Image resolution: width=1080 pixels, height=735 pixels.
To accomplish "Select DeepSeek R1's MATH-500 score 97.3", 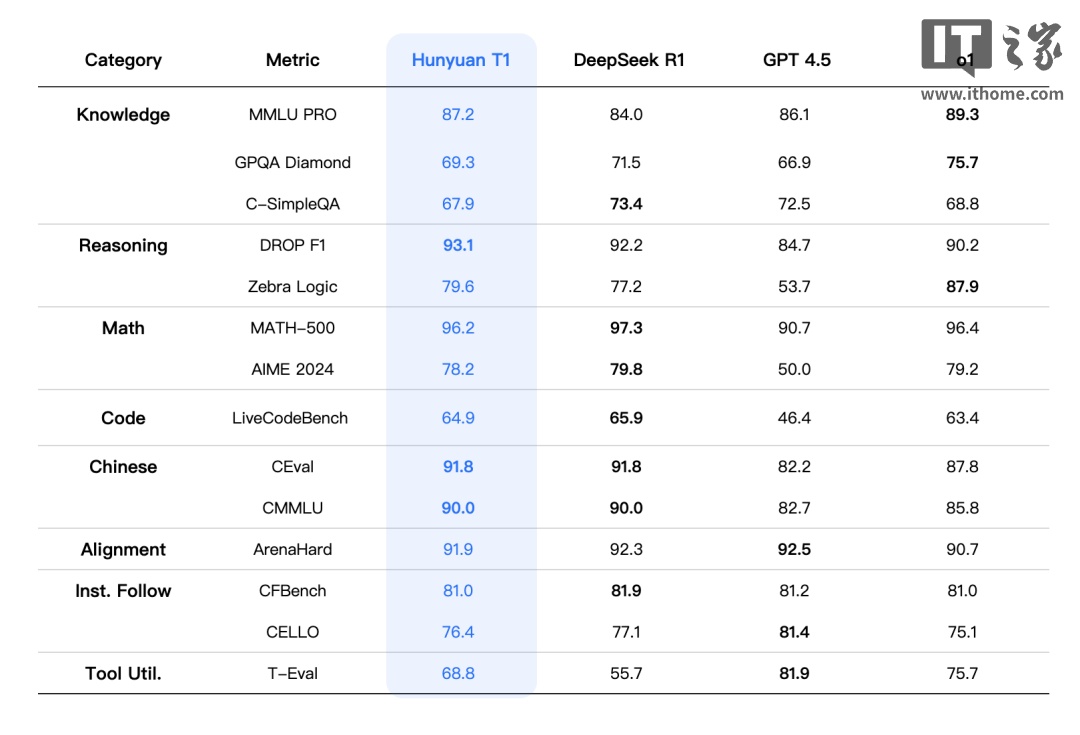I will [x=626, y=328].
